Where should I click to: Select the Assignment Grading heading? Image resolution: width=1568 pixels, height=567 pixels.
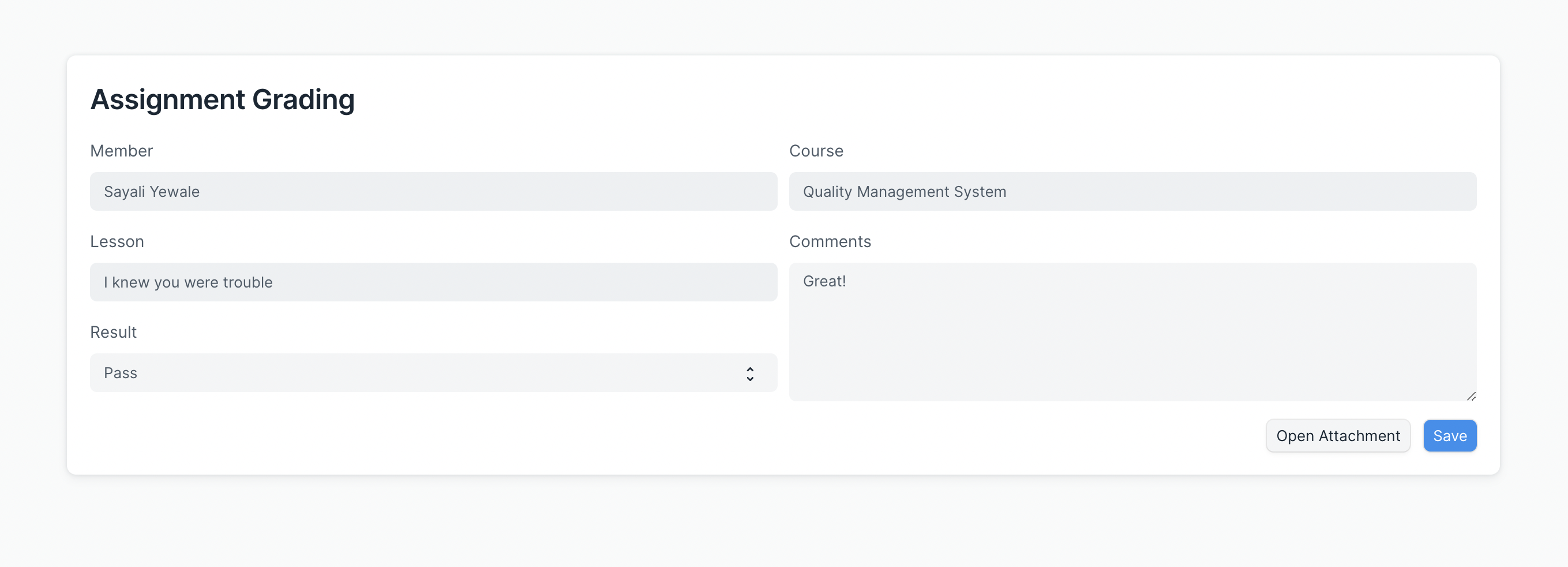click(x=223, y=99)
